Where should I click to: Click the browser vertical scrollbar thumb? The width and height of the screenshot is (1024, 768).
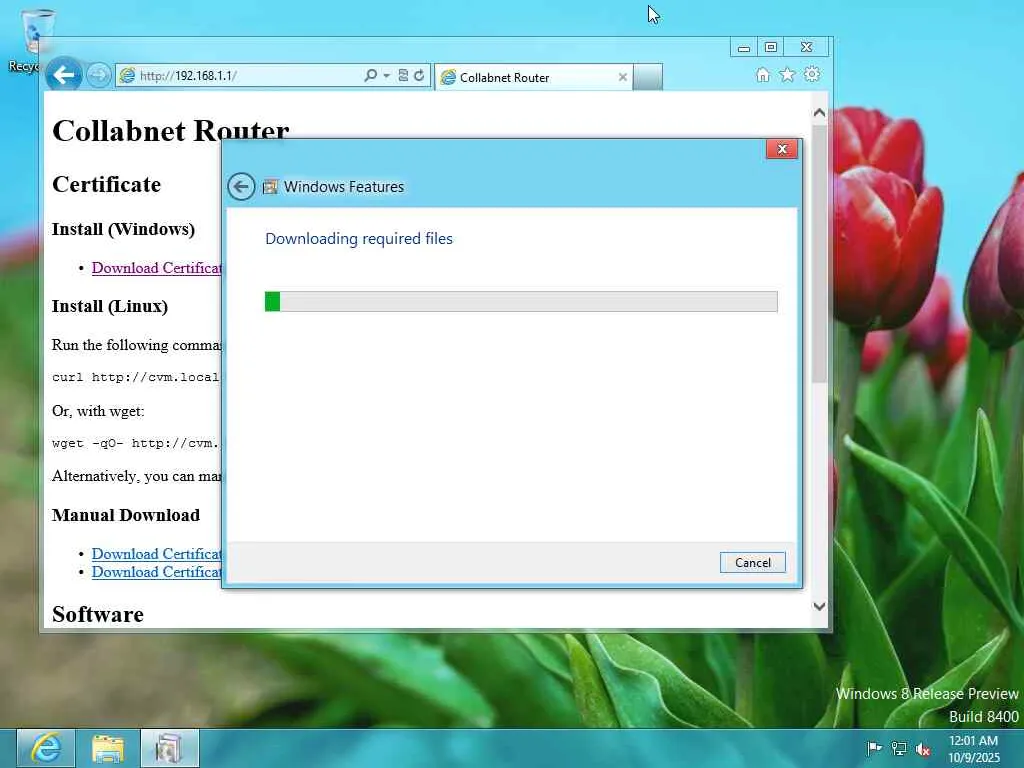point(820,253)
